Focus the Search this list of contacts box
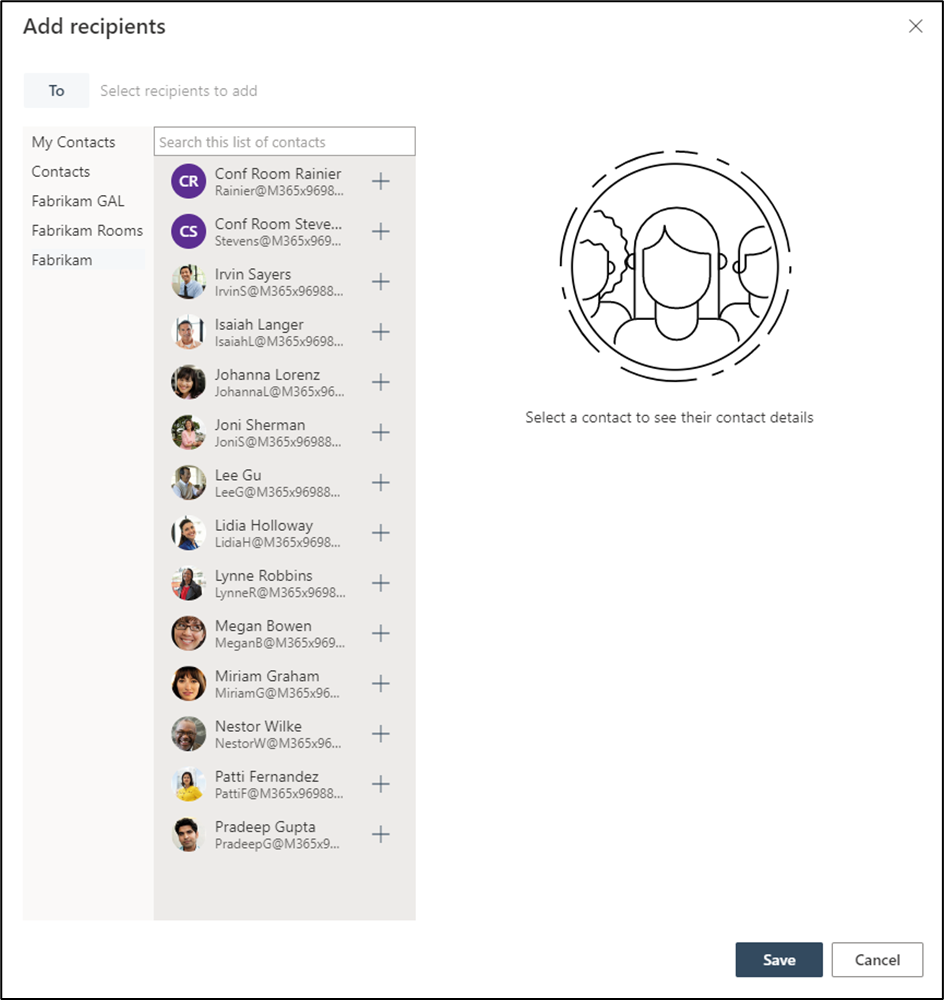 pos(284,142)
